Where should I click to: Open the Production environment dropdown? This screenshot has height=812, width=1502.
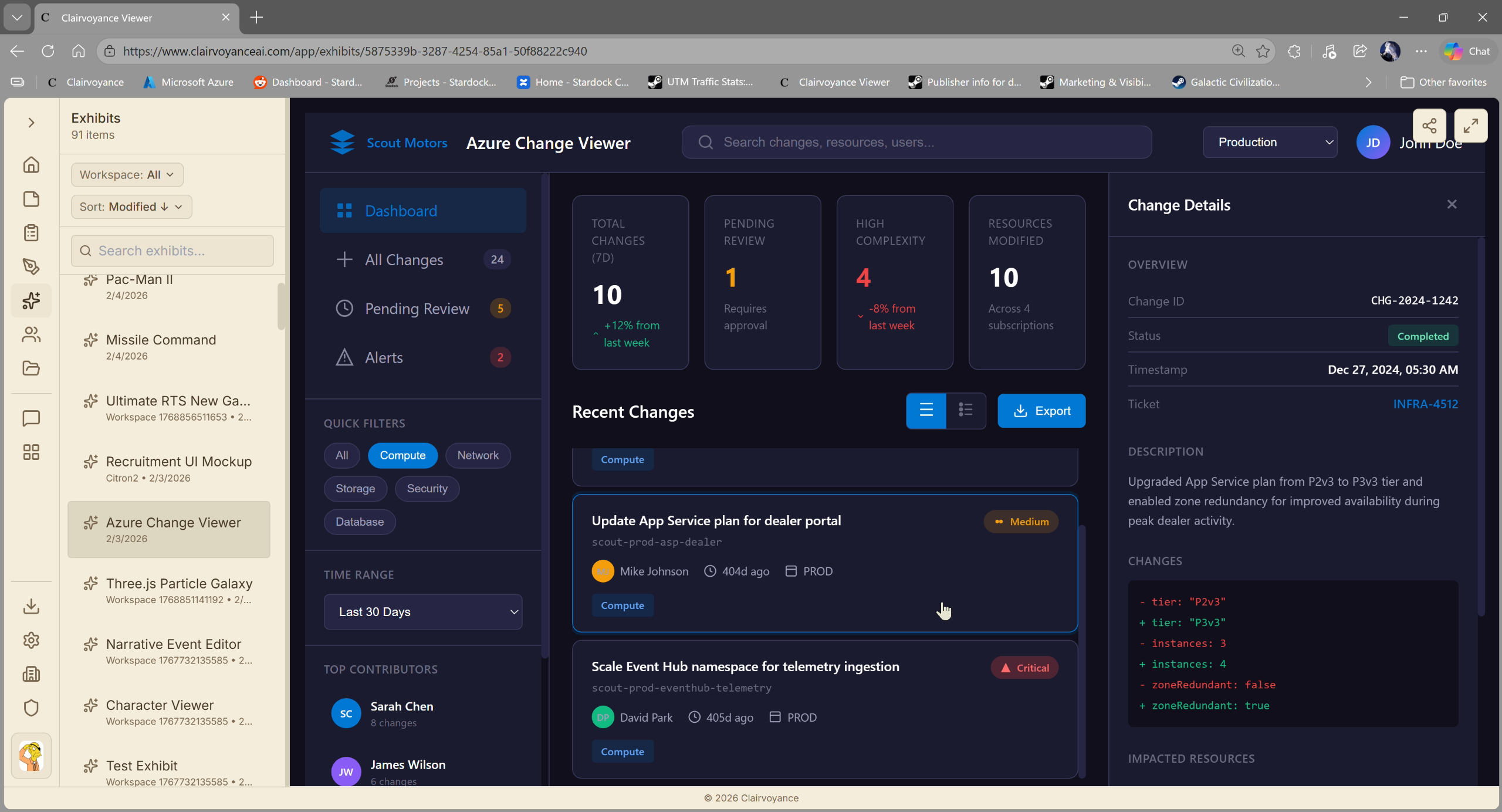[x=1270, y=142]
